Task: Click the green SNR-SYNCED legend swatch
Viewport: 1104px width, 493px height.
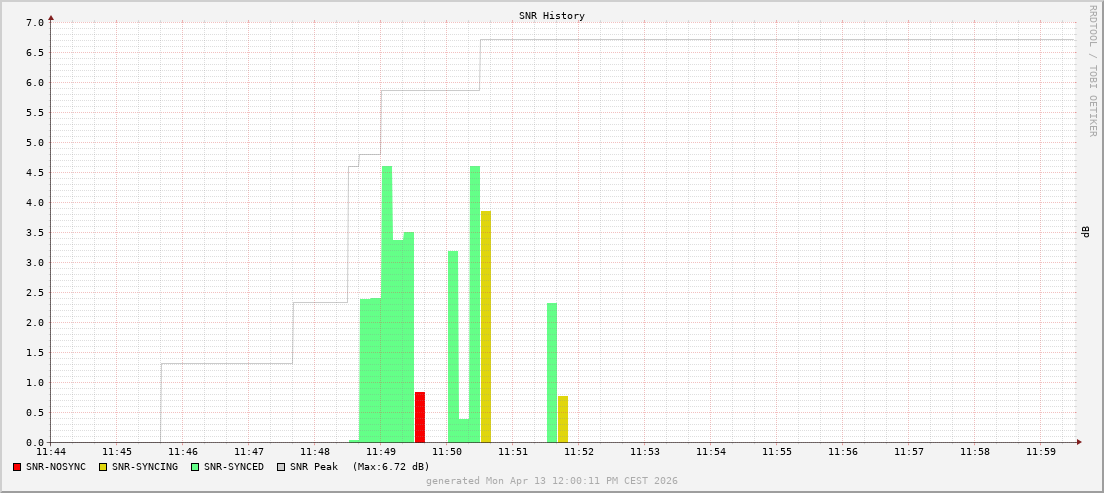Action: 195,467
